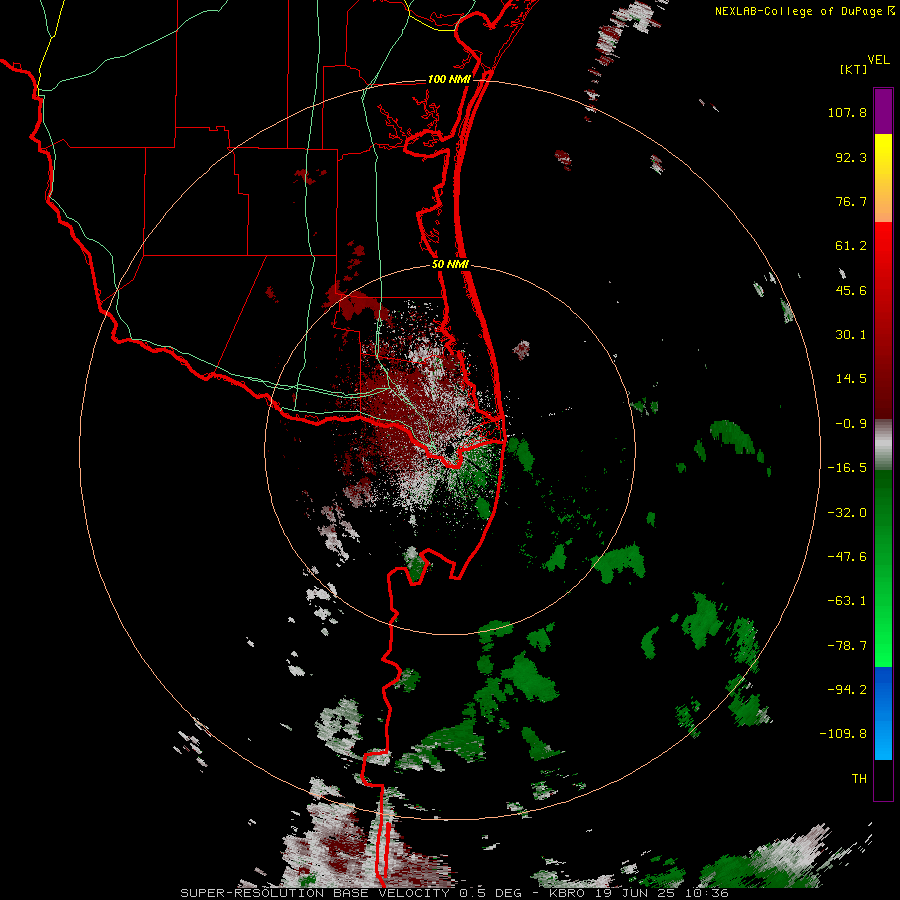Click the VEL legend title
The image size is (900, 900).
tap(878, 60)
